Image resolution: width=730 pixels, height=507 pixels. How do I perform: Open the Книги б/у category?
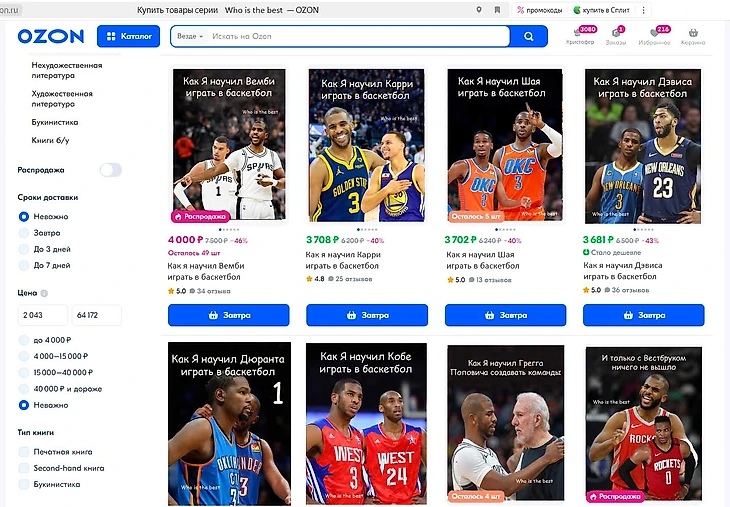pos(50,140)
